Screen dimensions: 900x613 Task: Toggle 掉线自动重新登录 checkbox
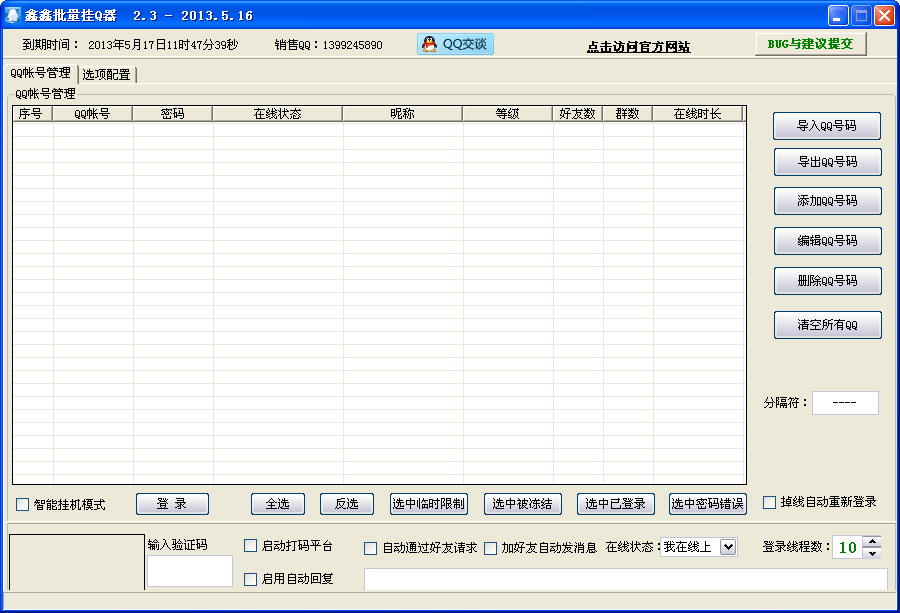(770, 502)
